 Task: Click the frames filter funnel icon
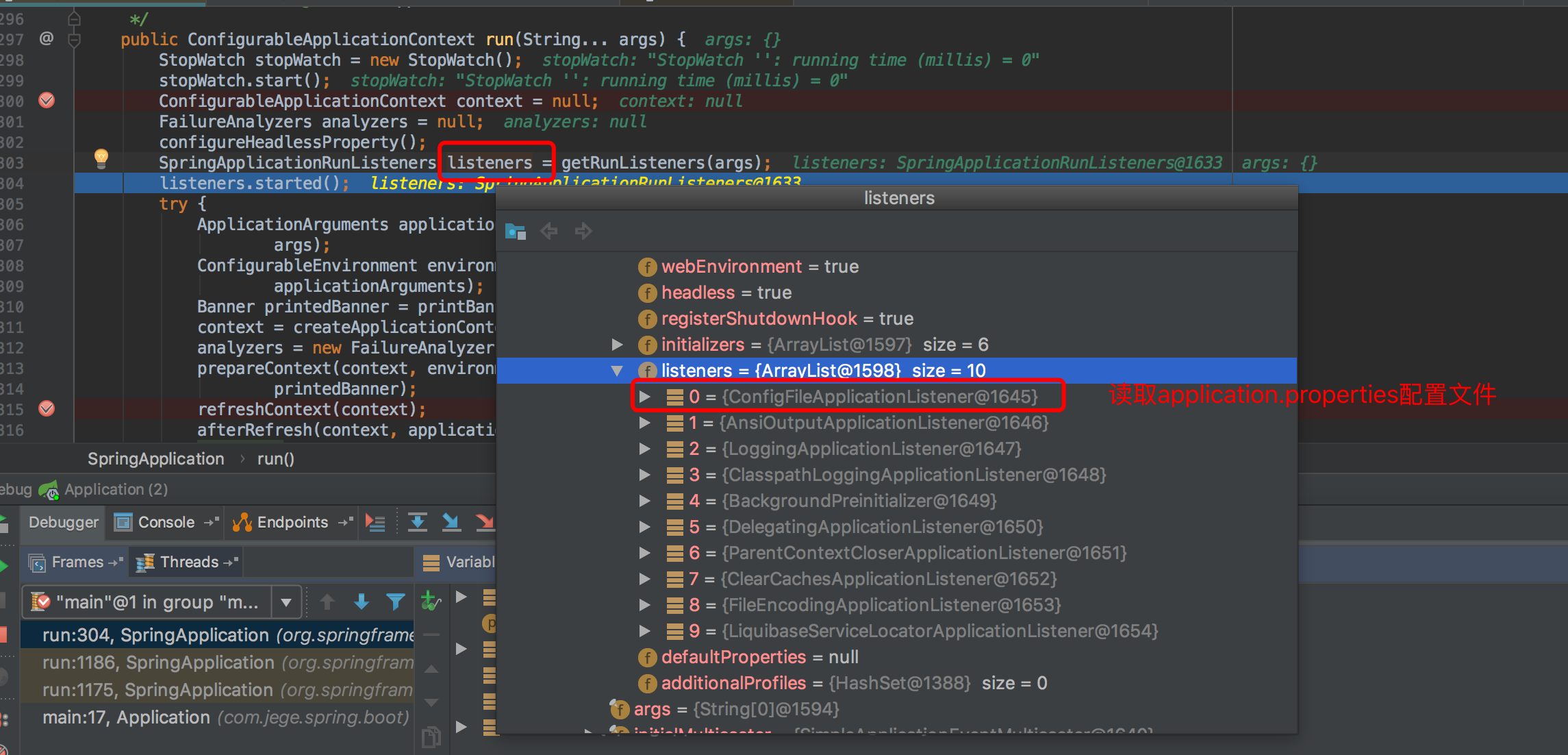(395, 602)
